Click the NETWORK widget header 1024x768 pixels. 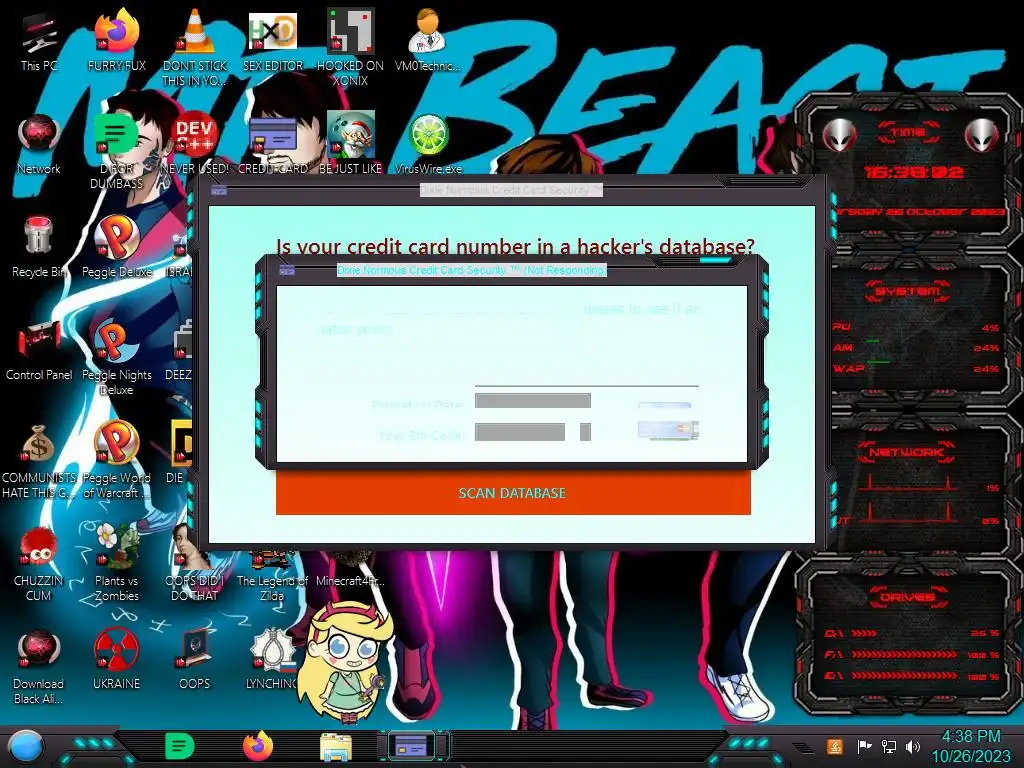click(908, 452)
